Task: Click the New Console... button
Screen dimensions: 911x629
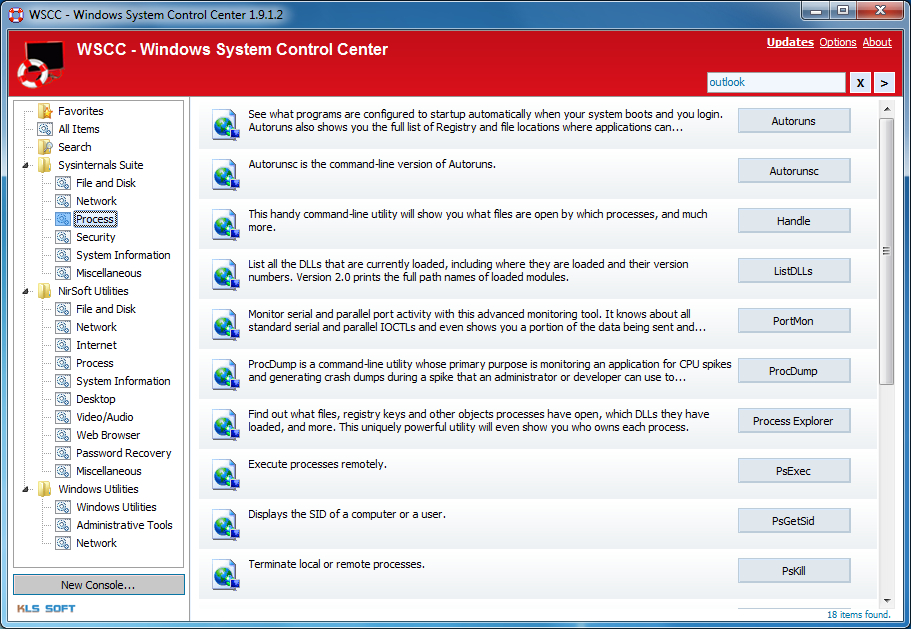Action: pos(99,585)
